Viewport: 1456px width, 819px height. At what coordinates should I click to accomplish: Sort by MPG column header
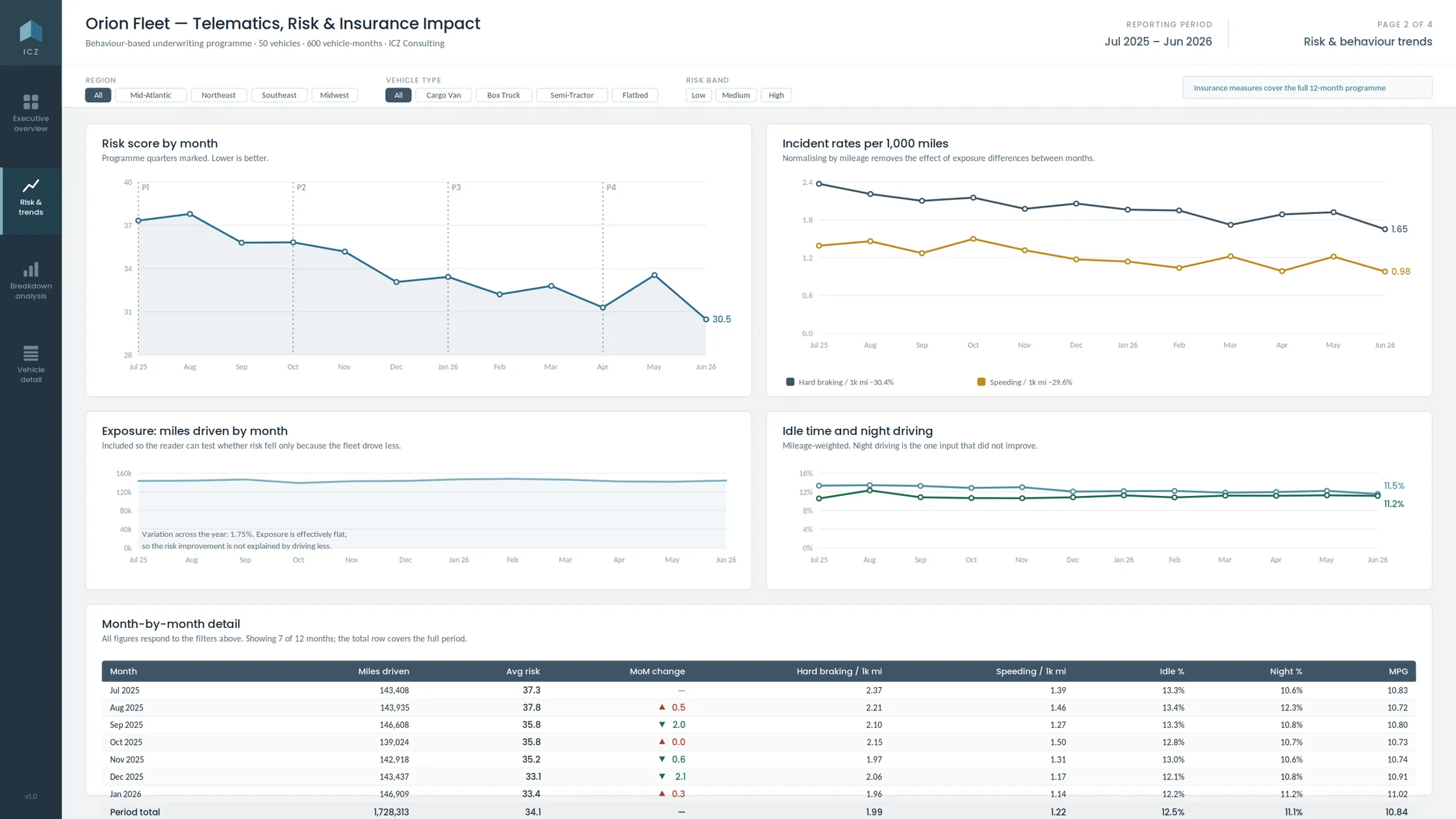[x=1398, y=671]
